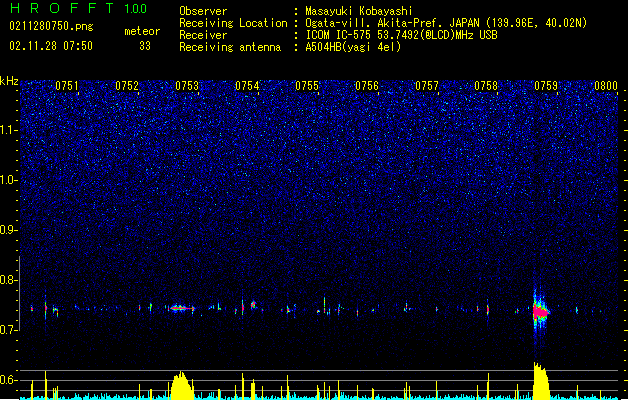
Task: Click the 0753 time marker
Action: pos(187,85)
